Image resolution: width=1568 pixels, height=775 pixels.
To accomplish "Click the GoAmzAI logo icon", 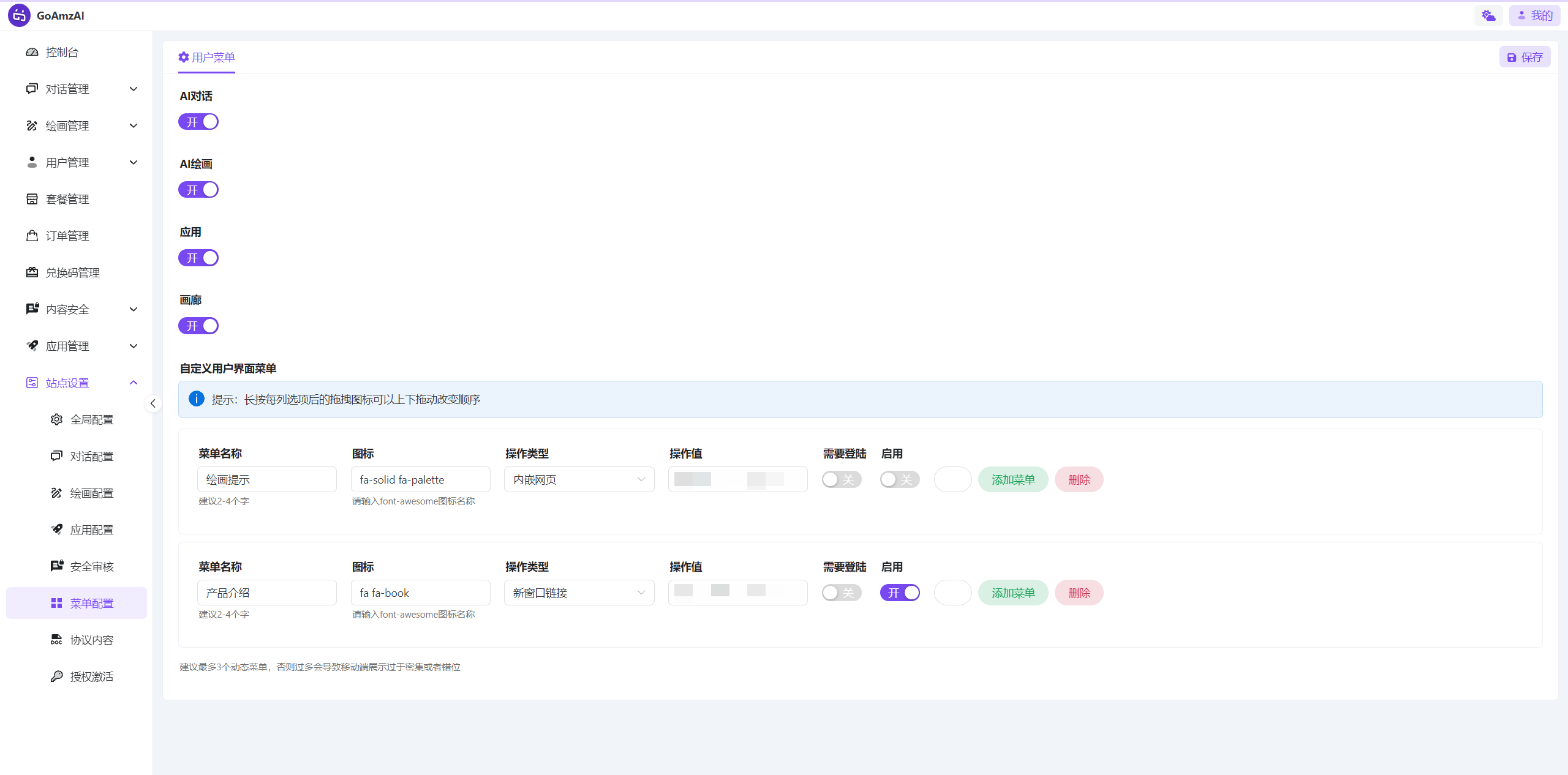I will coord(19,15).
